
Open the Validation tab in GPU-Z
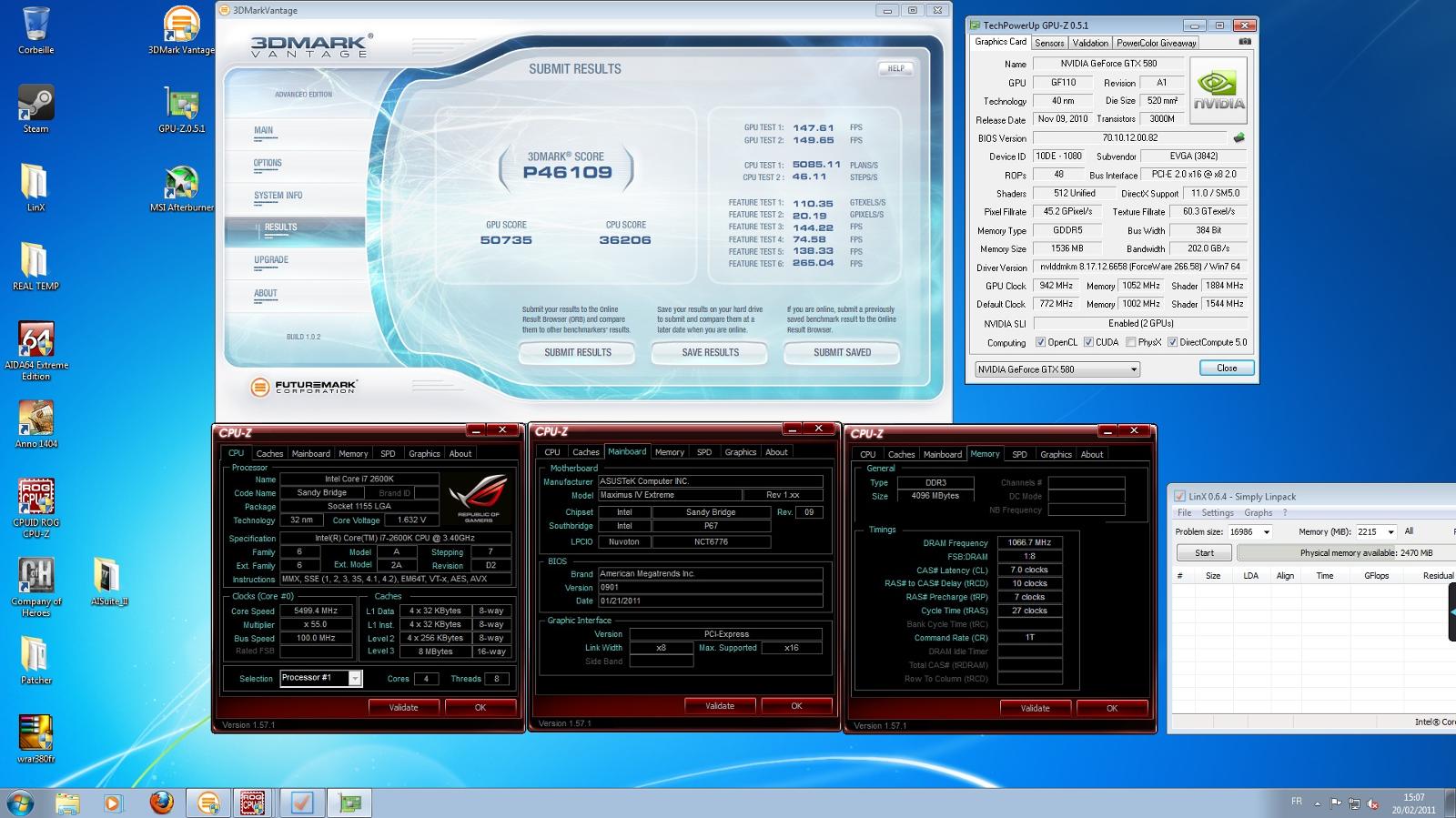coord(1090,43)
